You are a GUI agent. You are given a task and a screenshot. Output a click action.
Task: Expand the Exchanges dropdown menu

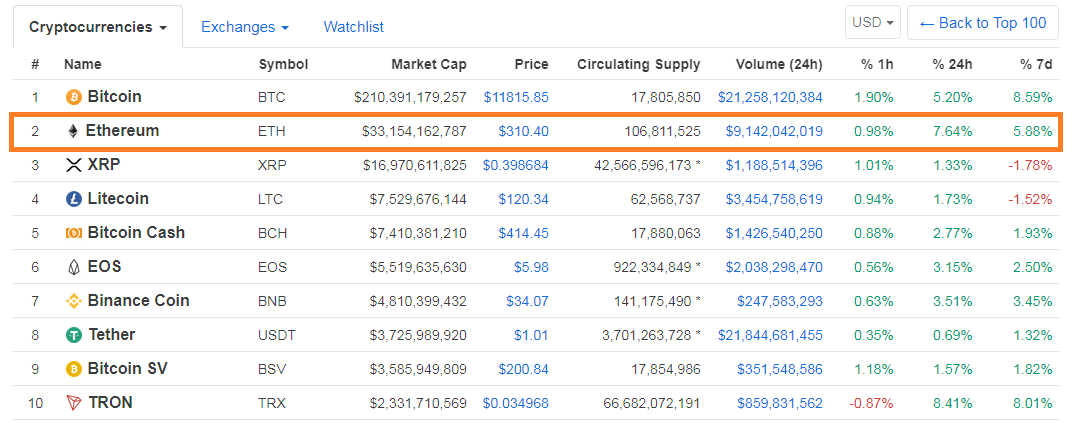click(x=244, y=27)
